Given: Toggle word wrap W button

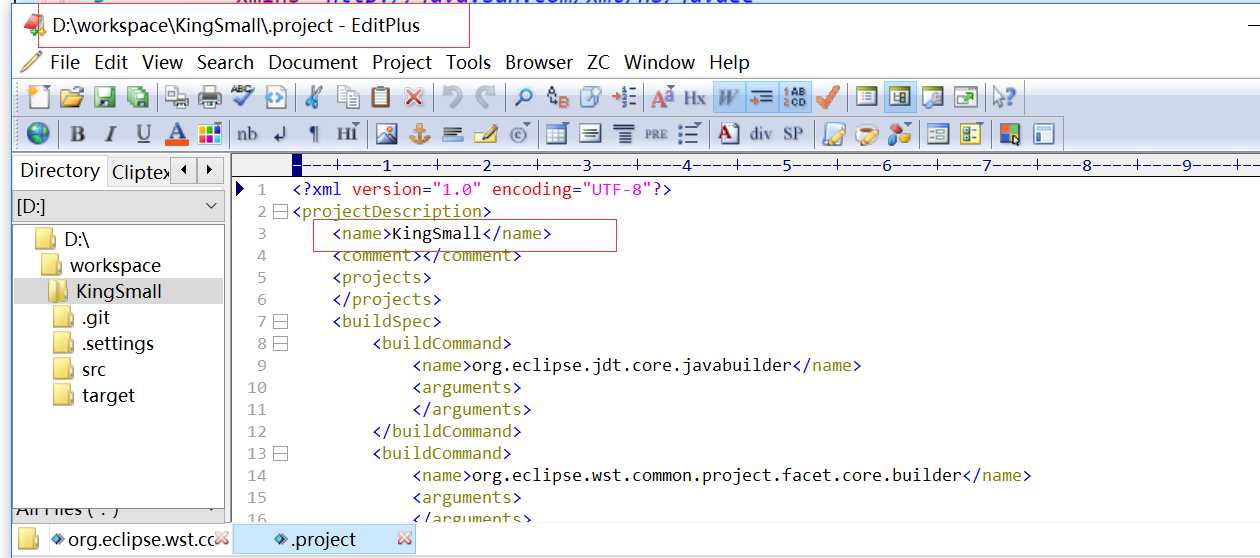Looking at the screenshot, I should coord(728,97).
